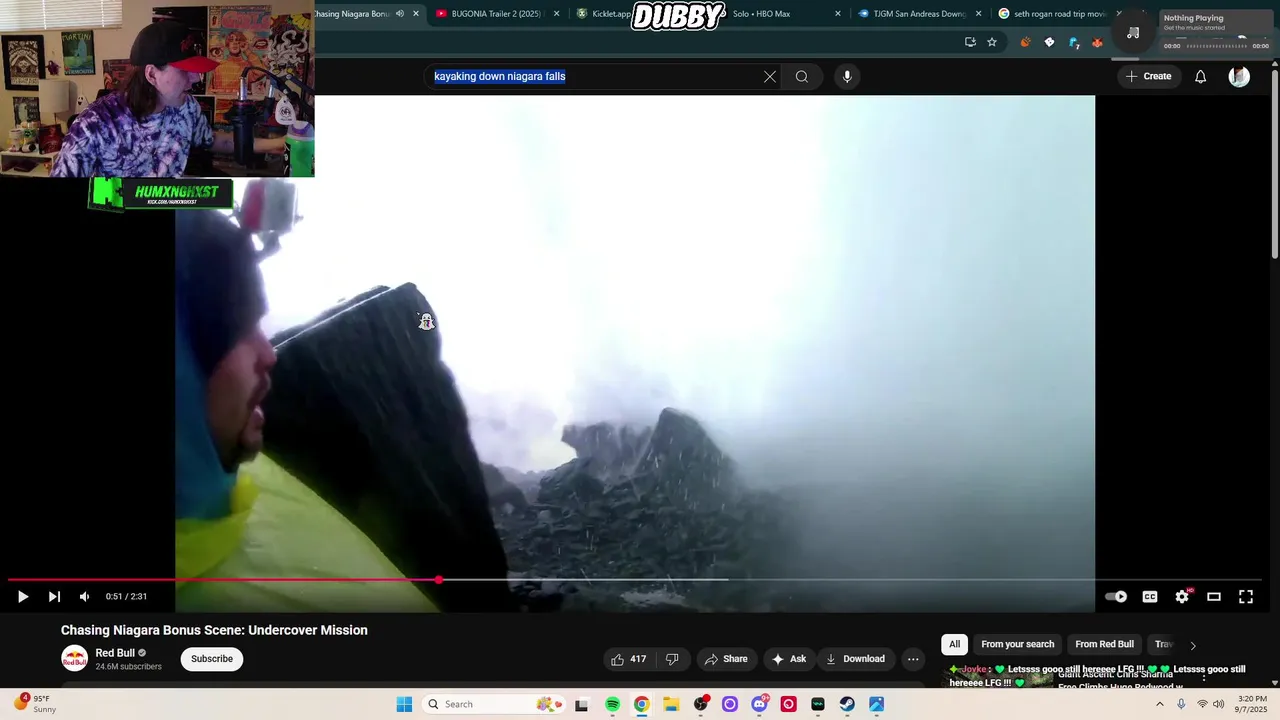Select the 'All' filter chip
Screen dimensions: 1280x720
tap(954, 644)
